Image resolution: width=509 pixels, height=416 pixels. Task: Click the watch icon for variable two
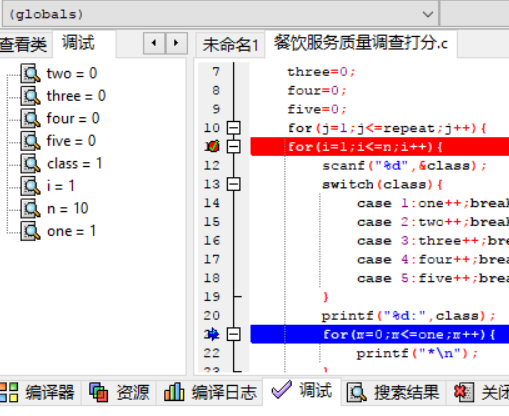click(30, 73)
